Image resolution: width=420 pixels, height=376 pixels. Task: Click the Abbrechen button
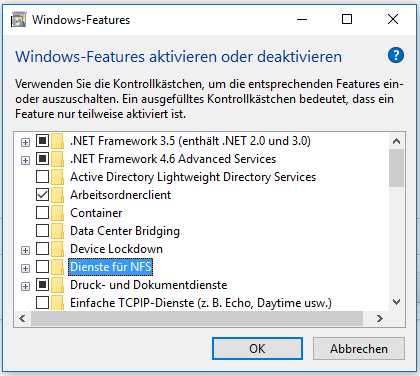pos(359,349)
